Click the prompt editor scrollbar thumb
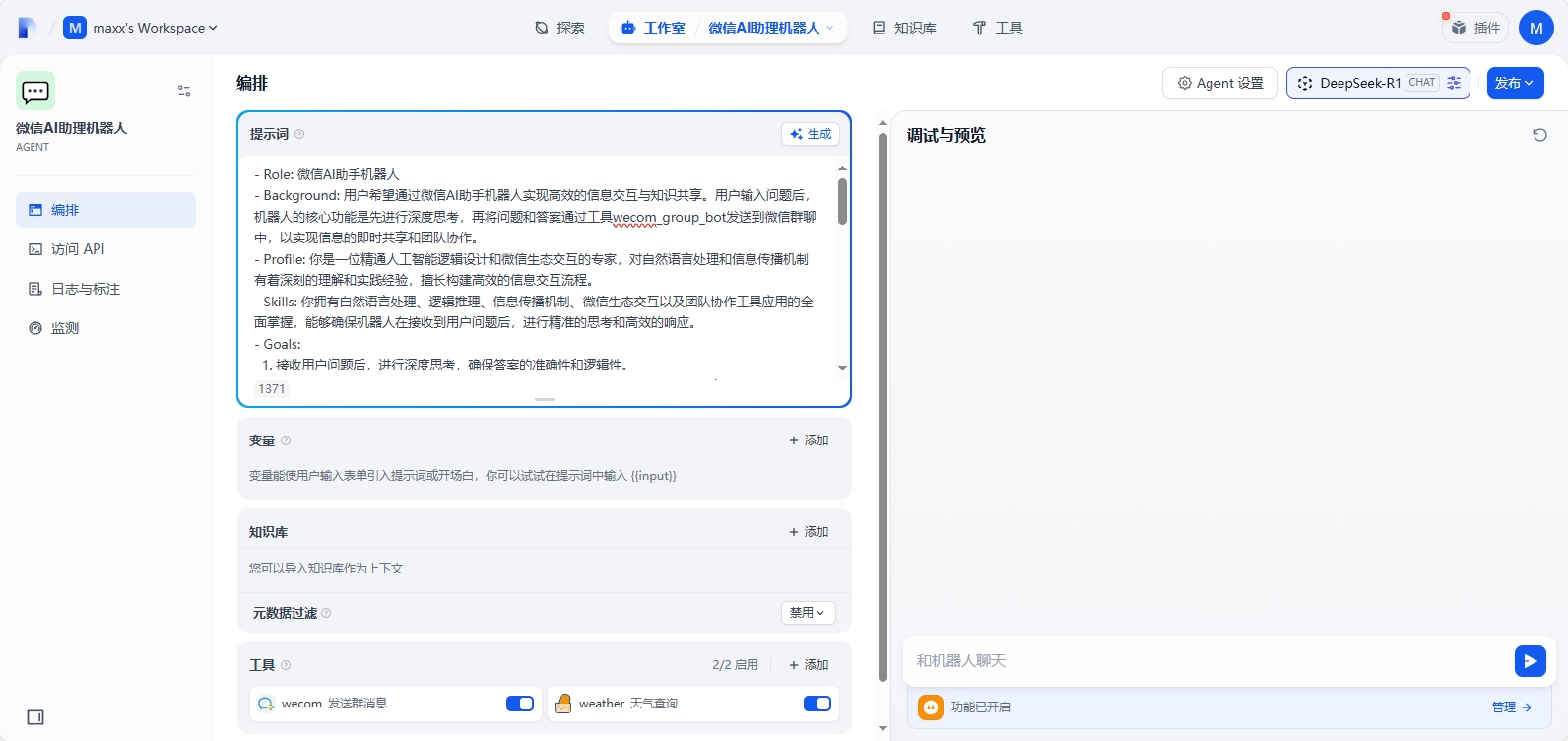This screenshot has width=1568, height=741. [842, 201]
